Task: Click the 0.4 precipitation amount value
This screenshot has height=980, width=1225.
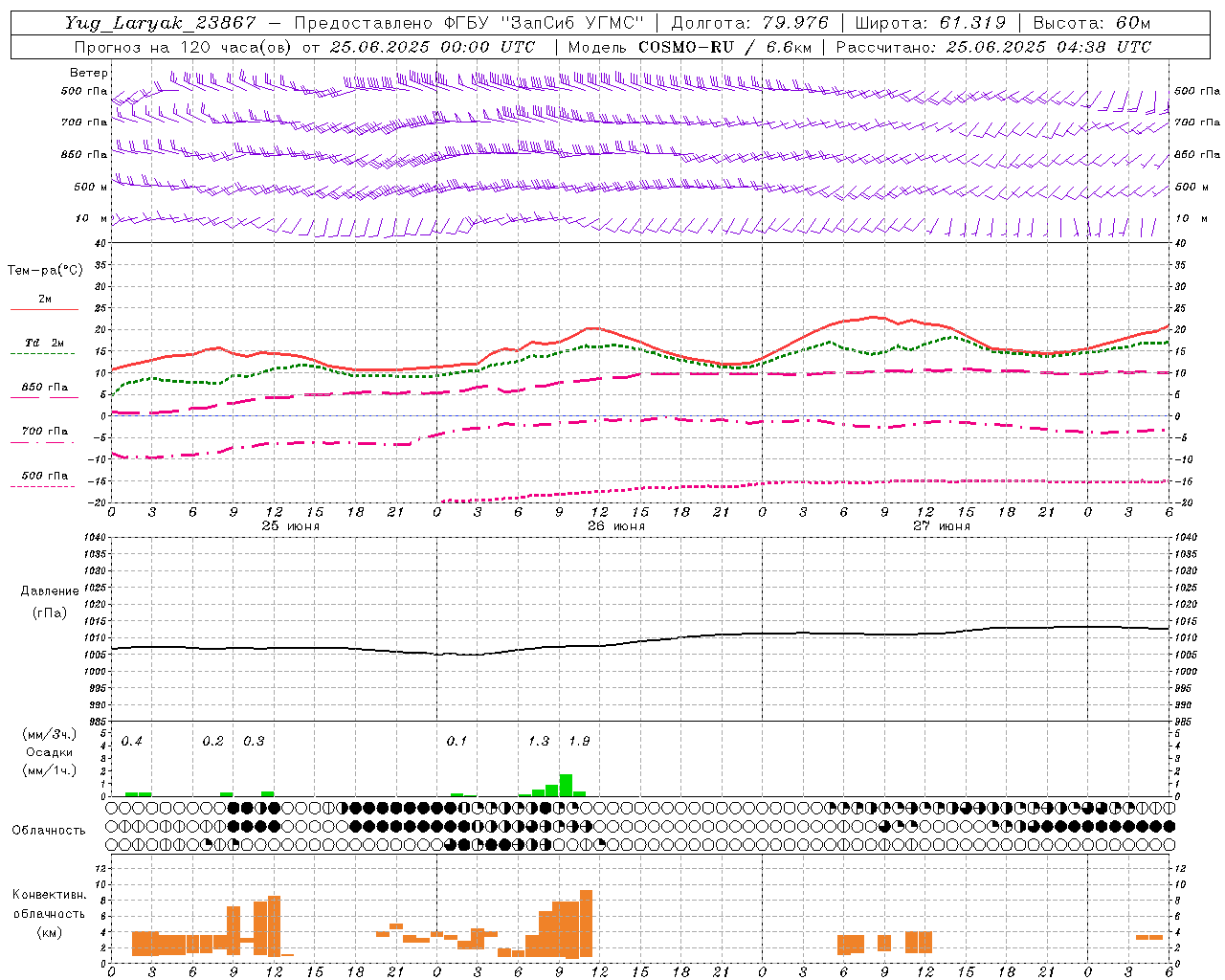Action: pyautogui.click(x=132, y=742)
